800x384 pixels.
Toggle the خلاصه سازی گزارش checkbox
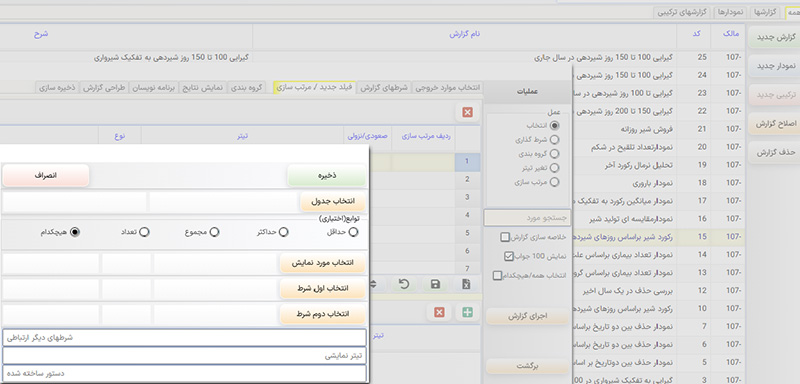pos(505,237)
